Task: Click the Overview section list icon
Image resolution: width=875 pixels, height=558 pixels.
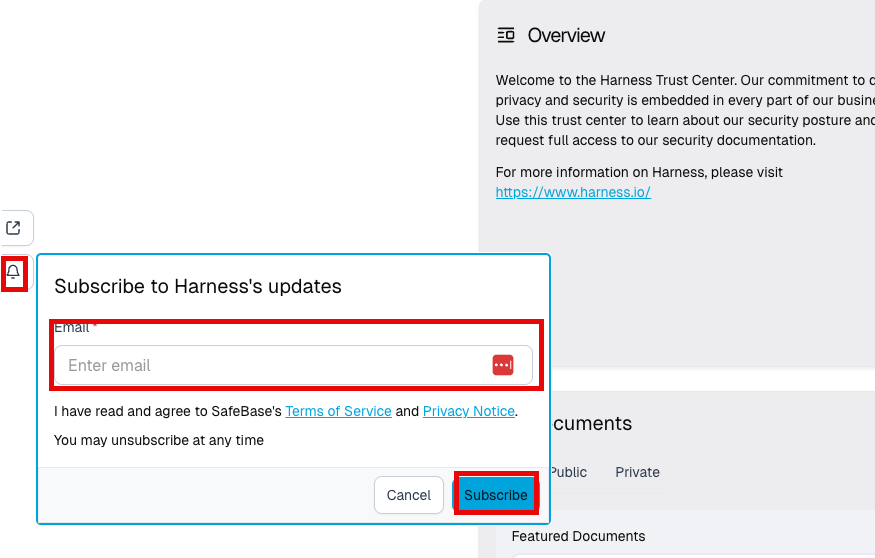Action: [x=506, y=36]
